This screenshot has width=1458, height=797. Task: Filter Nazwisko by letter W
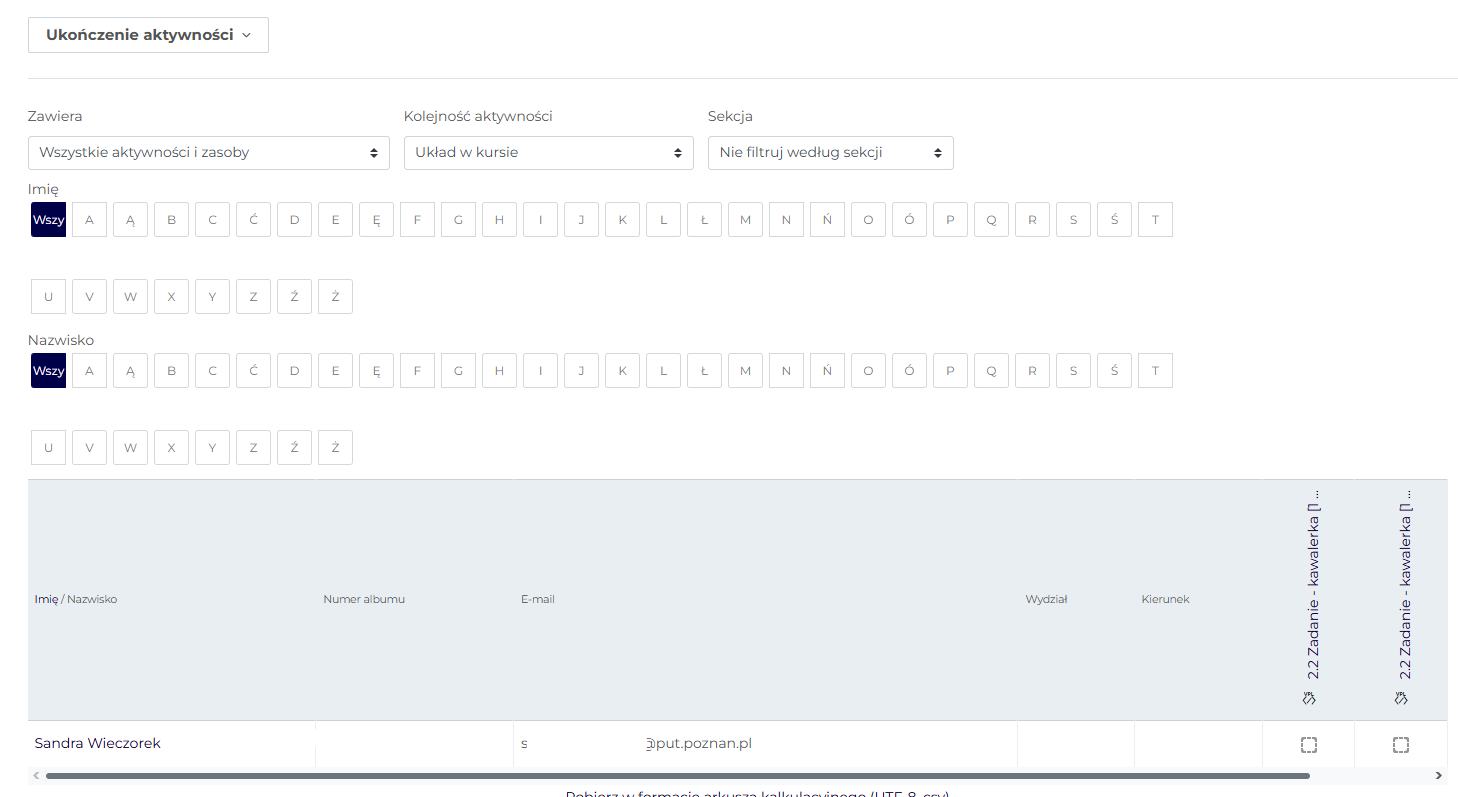coord(130,447)
